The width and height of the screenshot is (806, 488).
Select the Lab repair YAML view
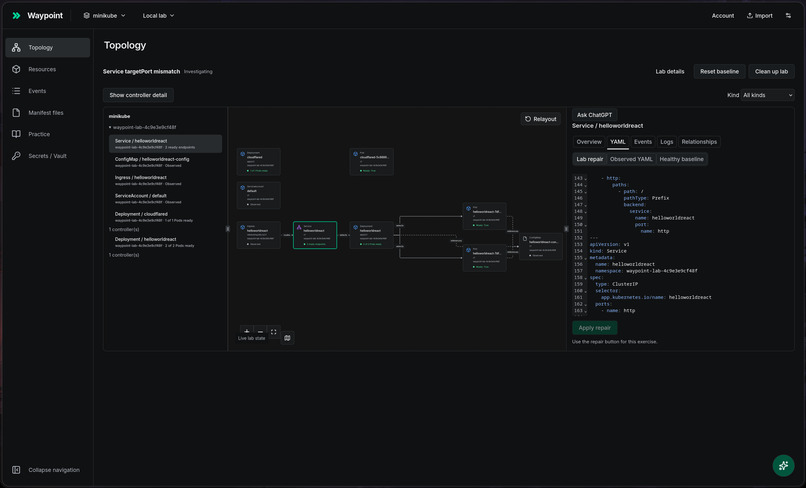[590, 159]
